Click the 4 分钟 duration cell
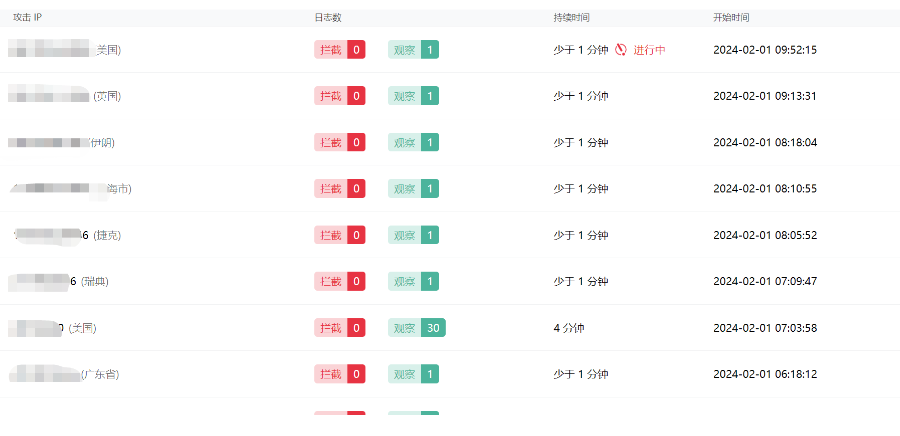This screenshot has width=900, height=436. pos(570,327)
